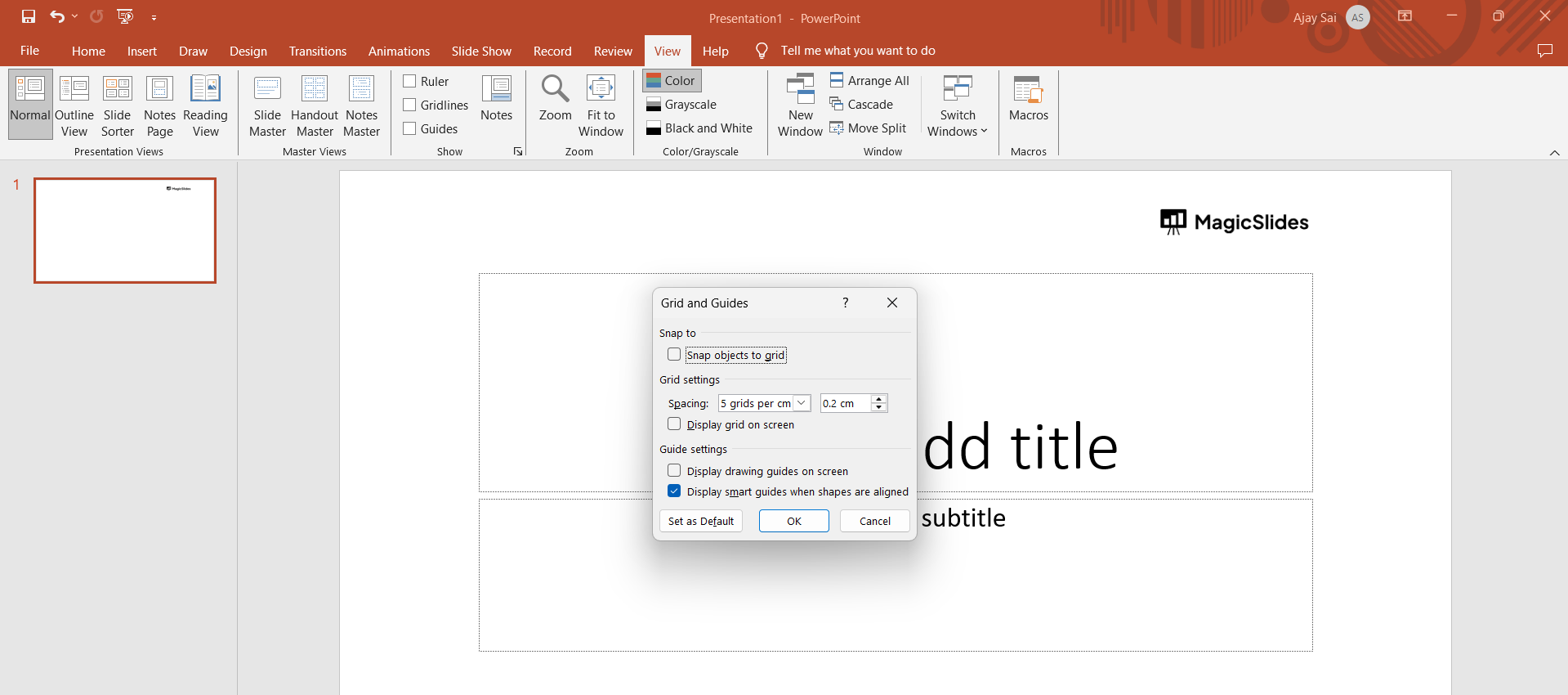Enable Snap objects to grid checkbox

coord(674,355)
